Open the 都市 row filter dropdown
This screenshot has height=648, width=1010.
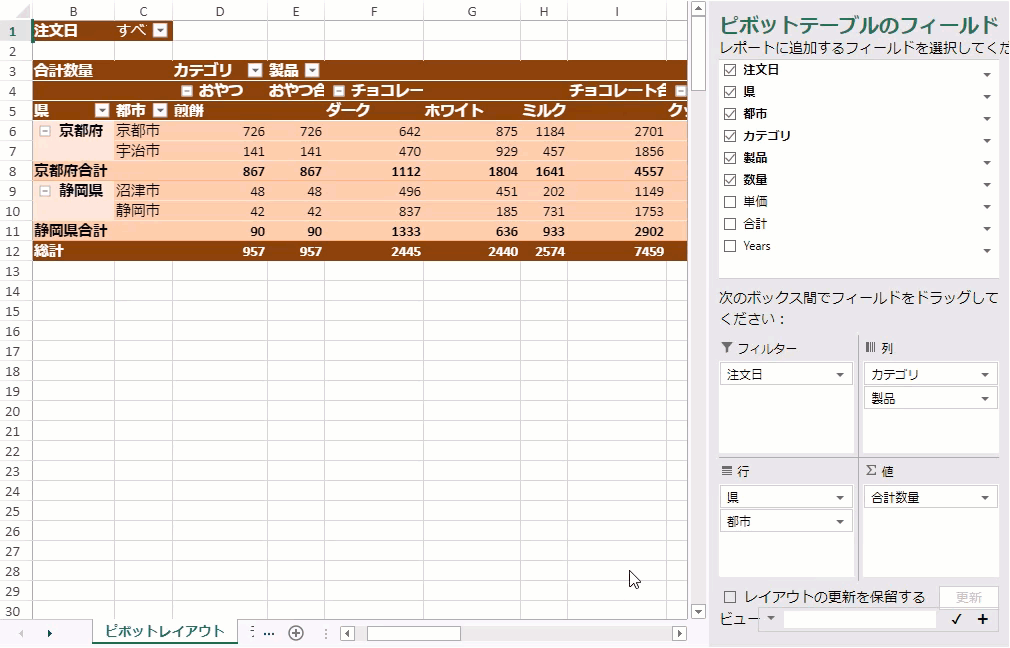[x=160, y=110]
